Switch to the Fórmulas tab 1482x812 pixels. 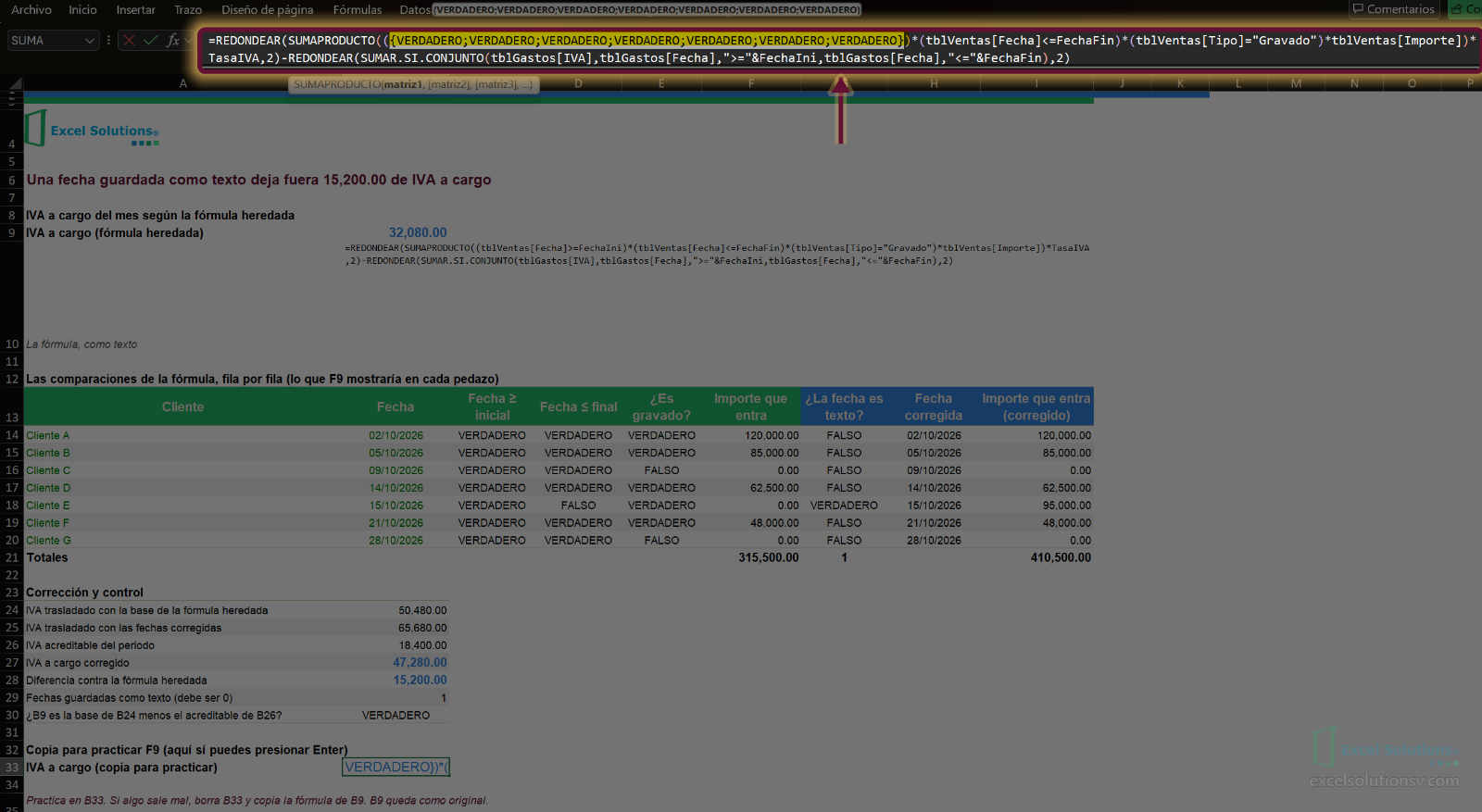358,9
